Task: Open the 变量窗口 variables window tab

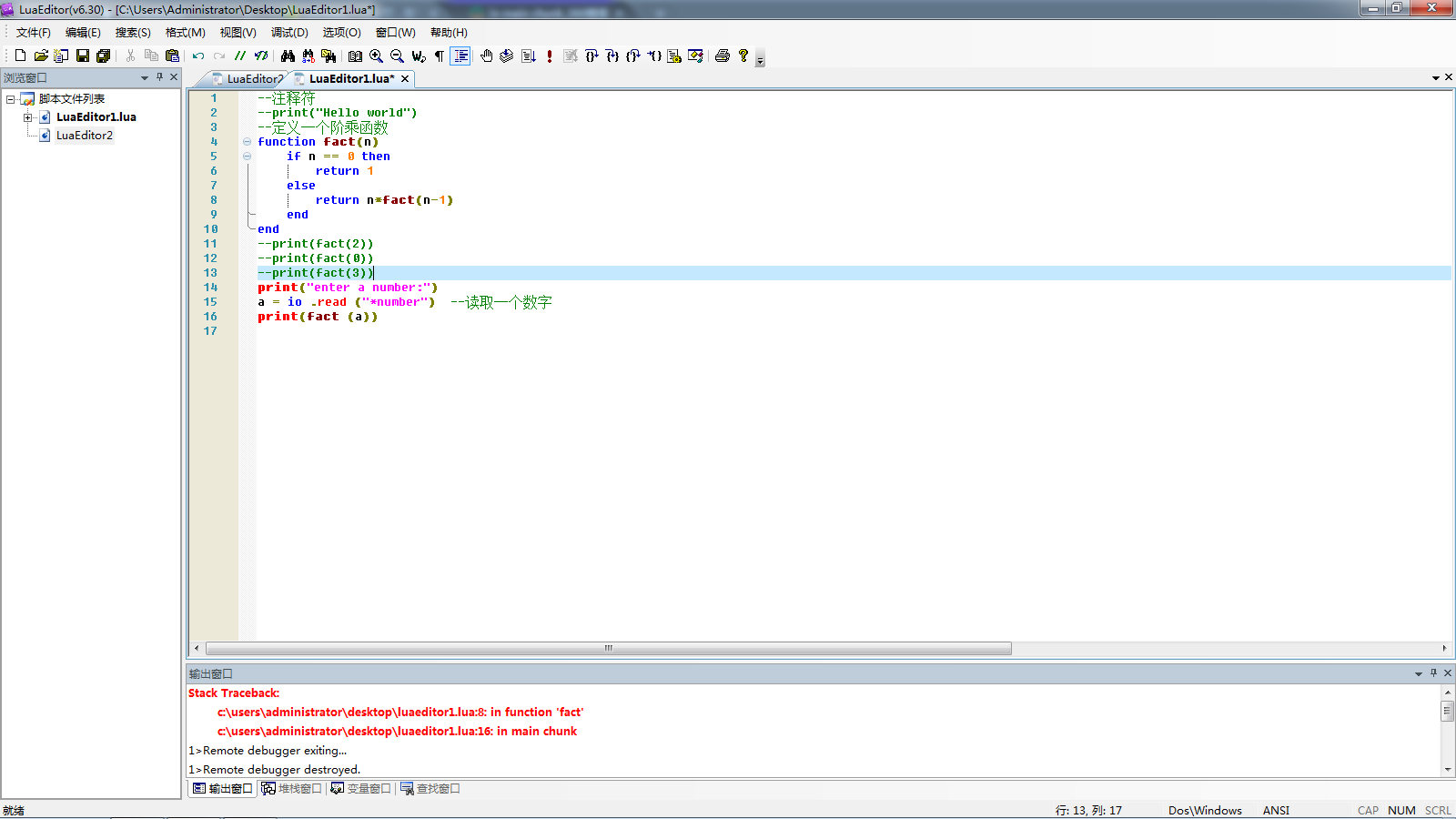Action: click(361, 789)
